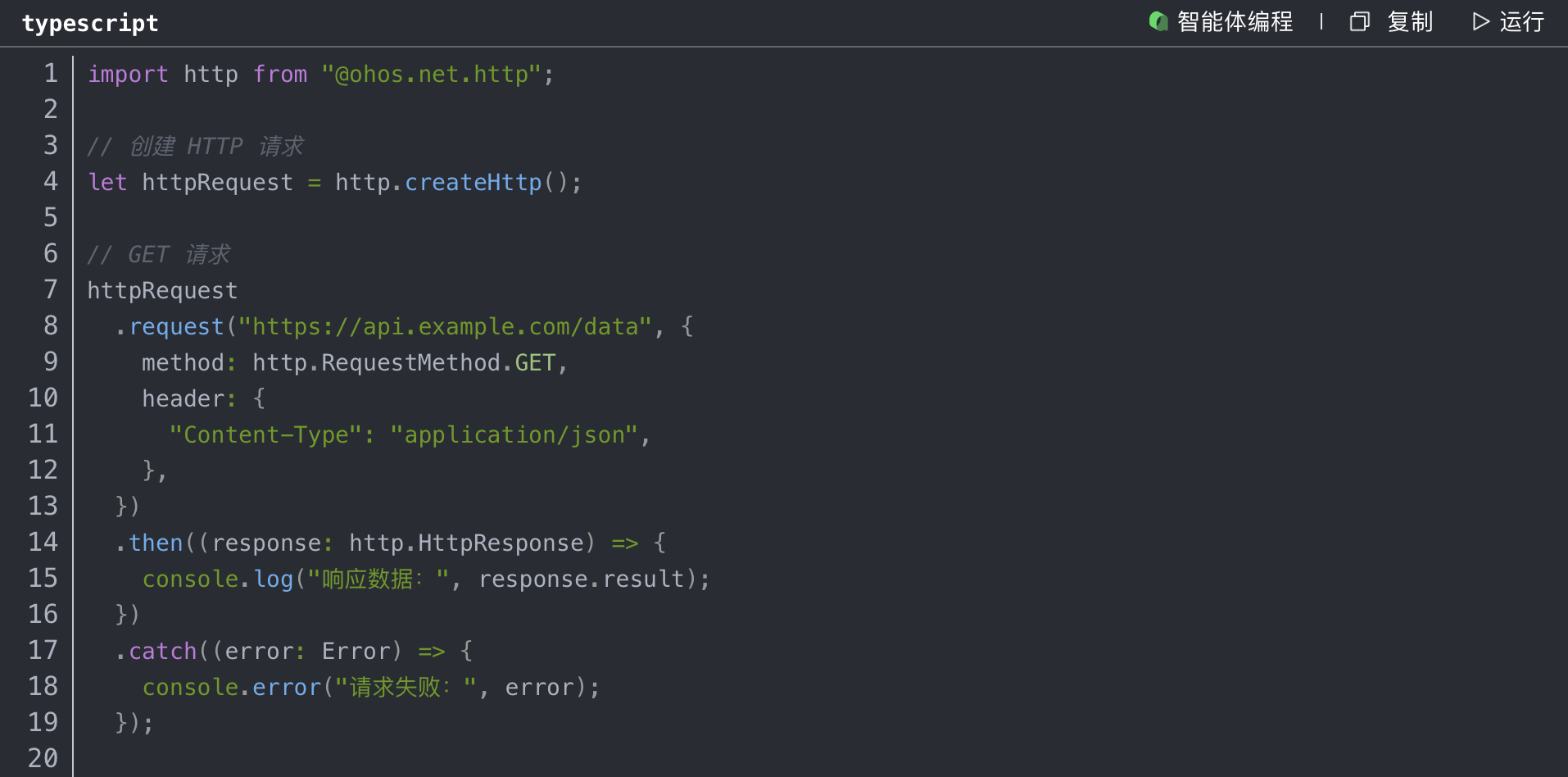Select line number 7 in gutter
The width and height of the screenshot is (1568, 777).
tap(51, 290)
